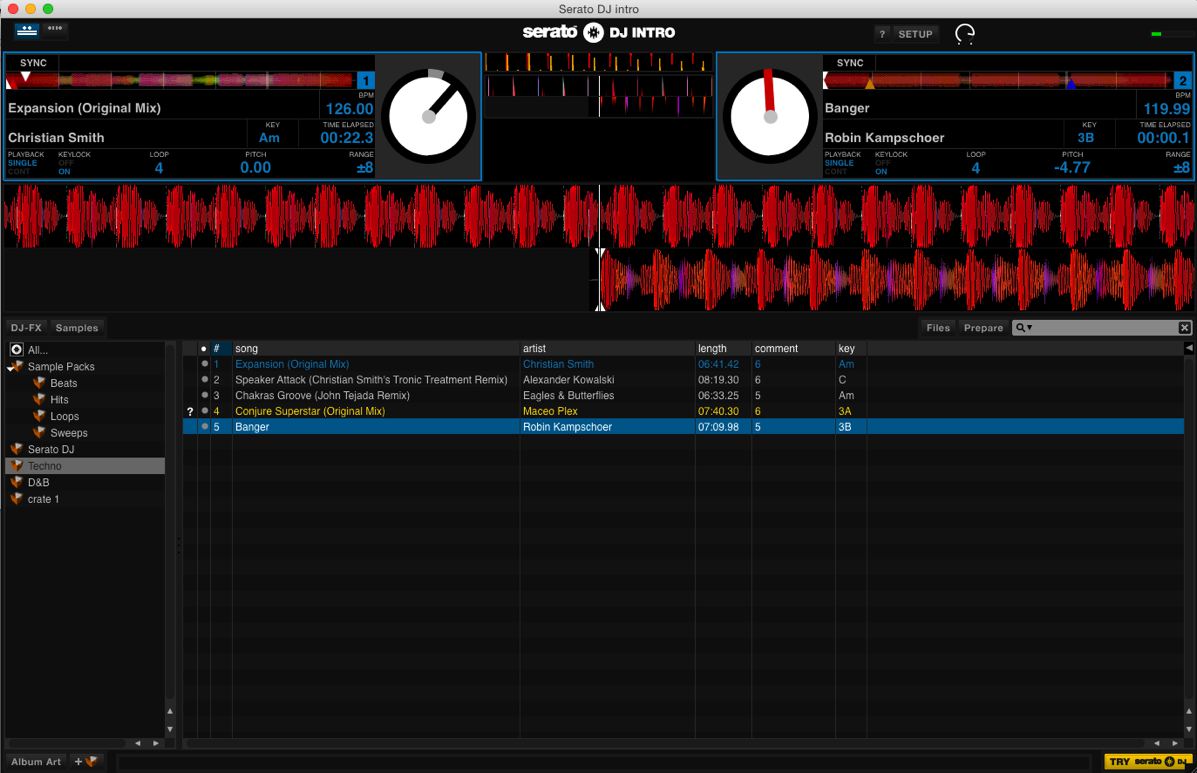This screenshot has height=773, width=1197.
Task: Collapse the Sample Packs crate
Action: click(10, 367)
